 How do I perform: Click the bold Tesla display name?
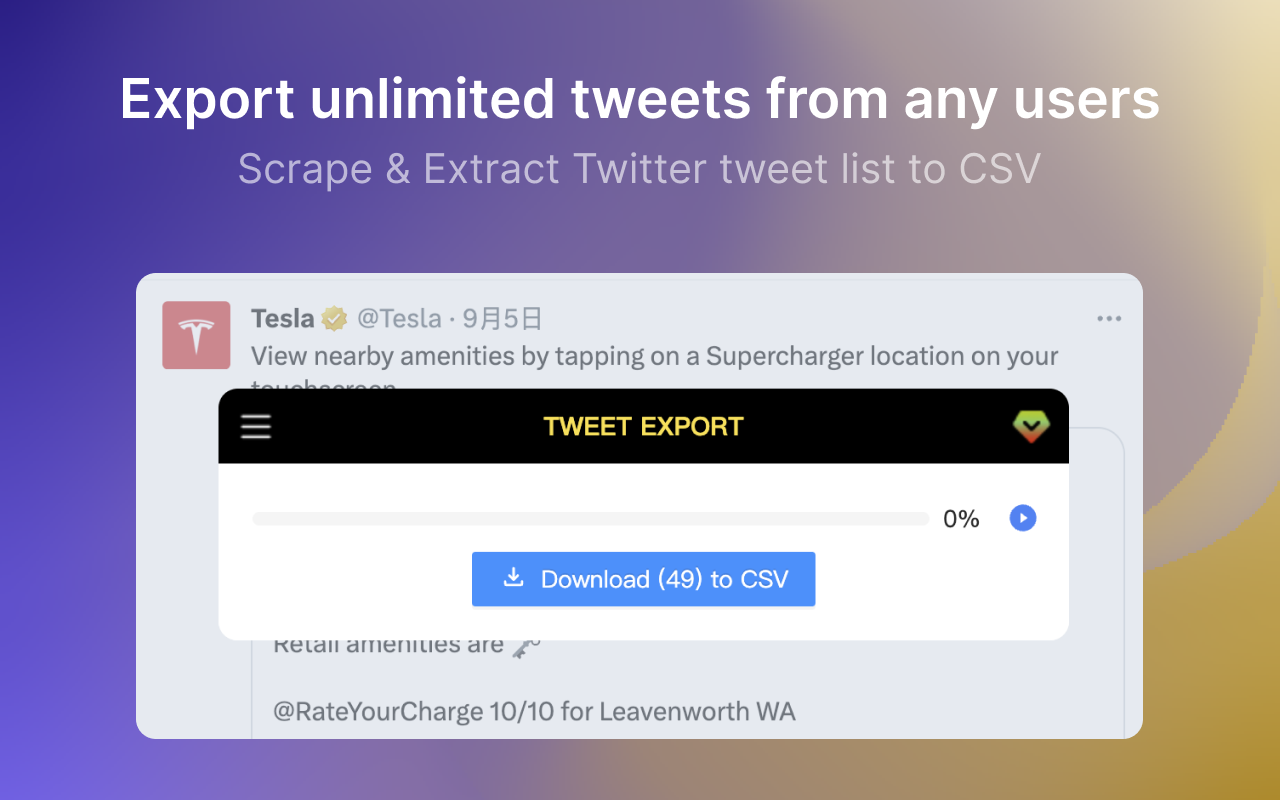coord(281,318)
